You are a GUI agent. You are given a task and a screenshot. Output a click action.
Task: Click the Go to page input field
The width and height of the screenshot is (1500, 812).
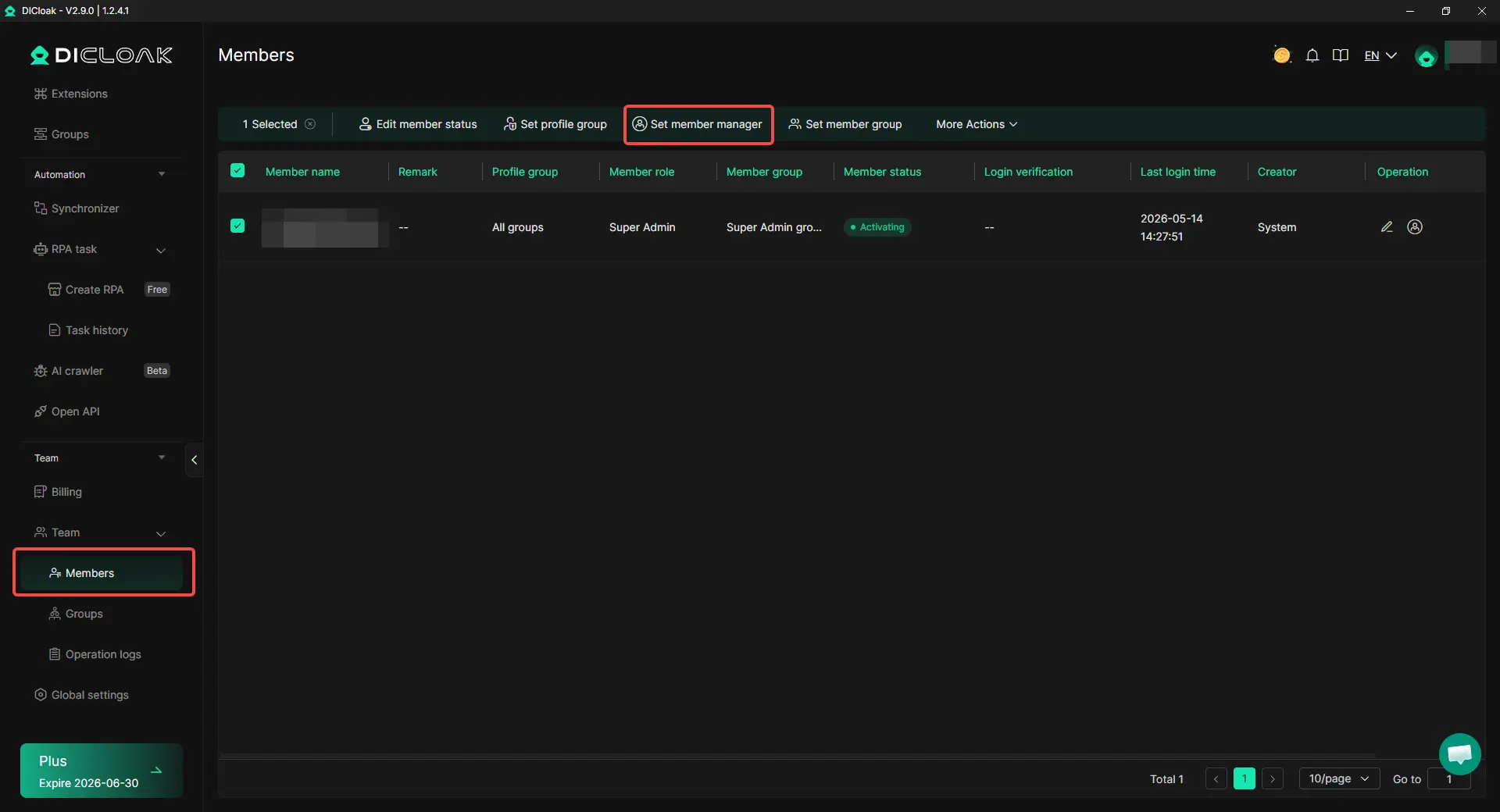(1449, 779)
